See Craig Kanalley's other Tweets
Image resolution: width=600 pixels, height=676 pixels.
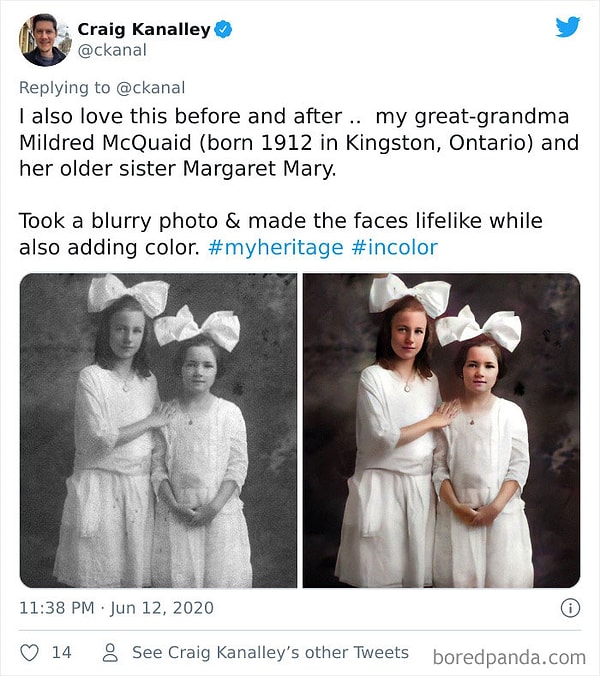pos(270,652)
